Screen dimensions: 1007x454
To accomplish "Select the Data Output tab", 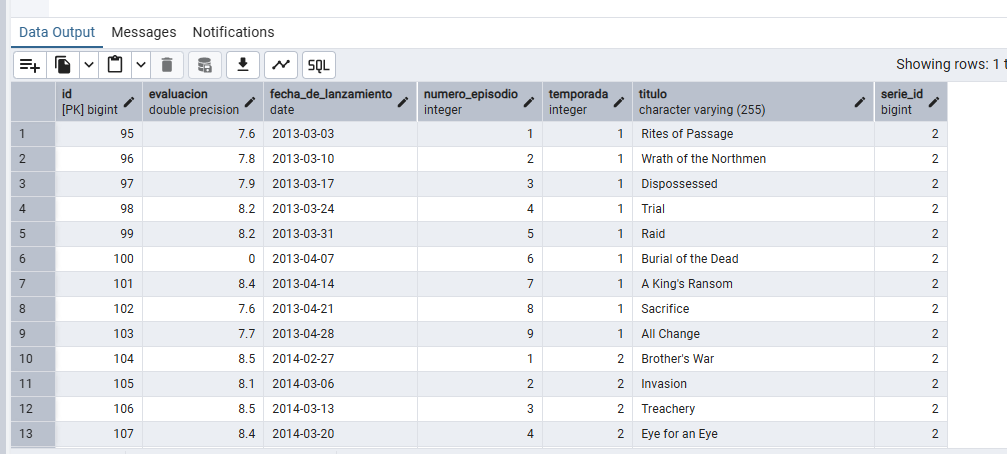I will (57, 32).
